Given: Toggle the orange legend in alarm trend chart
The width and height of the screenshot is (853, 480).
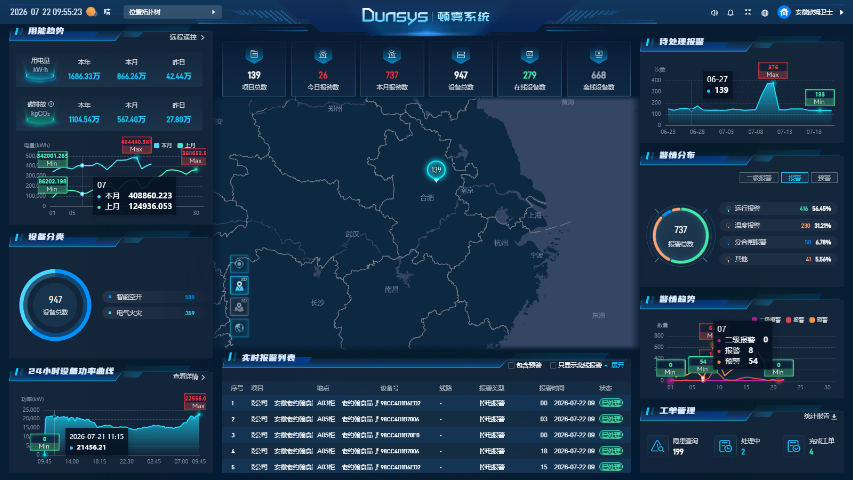Looking at the screenshot, I should click(820, 319).
